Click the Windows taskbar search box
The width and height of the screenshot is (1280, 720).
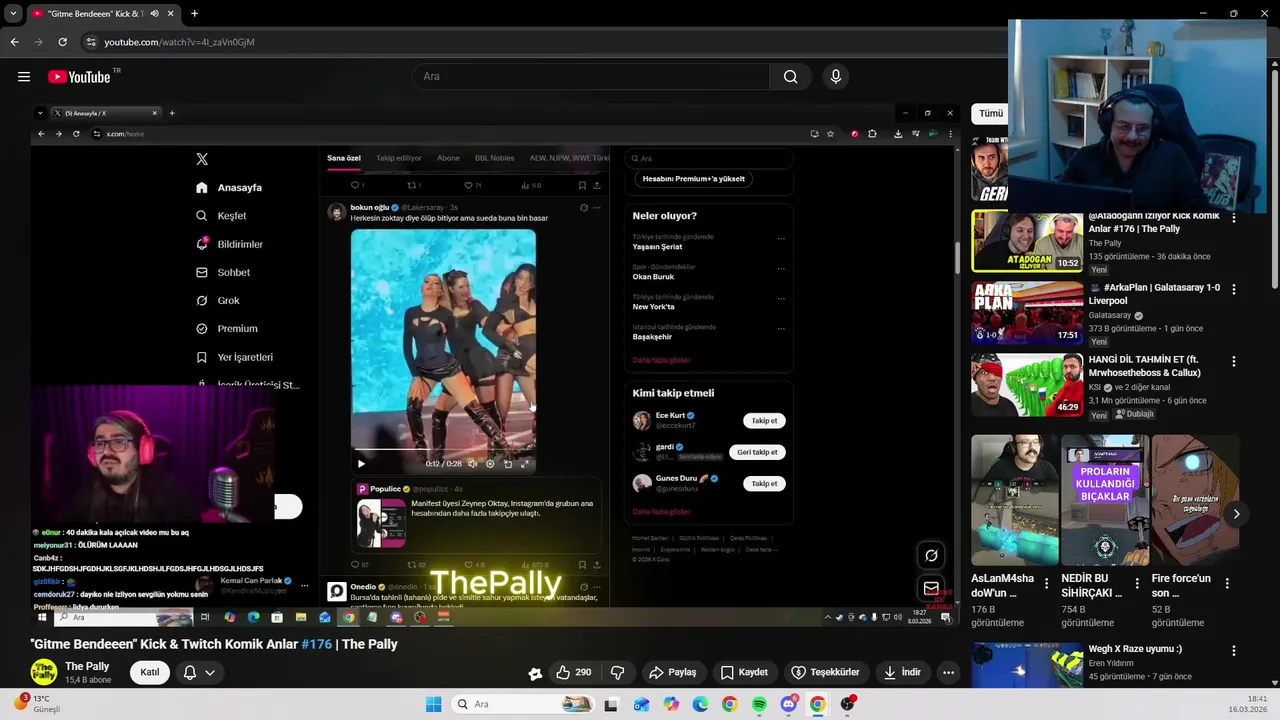click(x=521, y=704)
